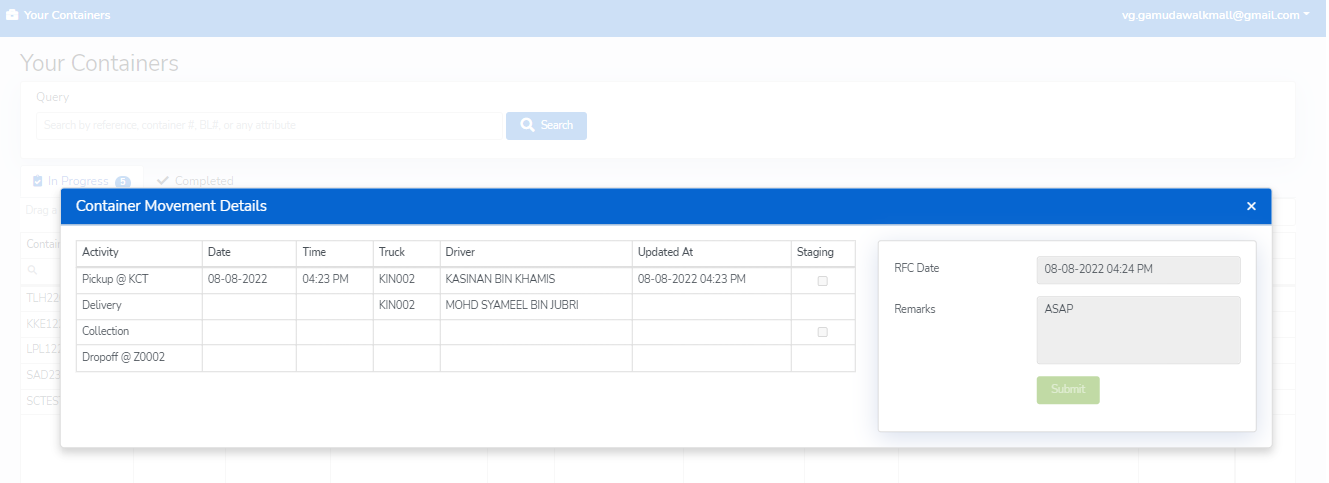The height and width of the screenshot is (483, 1329).
Task: Click truck KIN002 in the Delivery row
Action: point(397,305)
